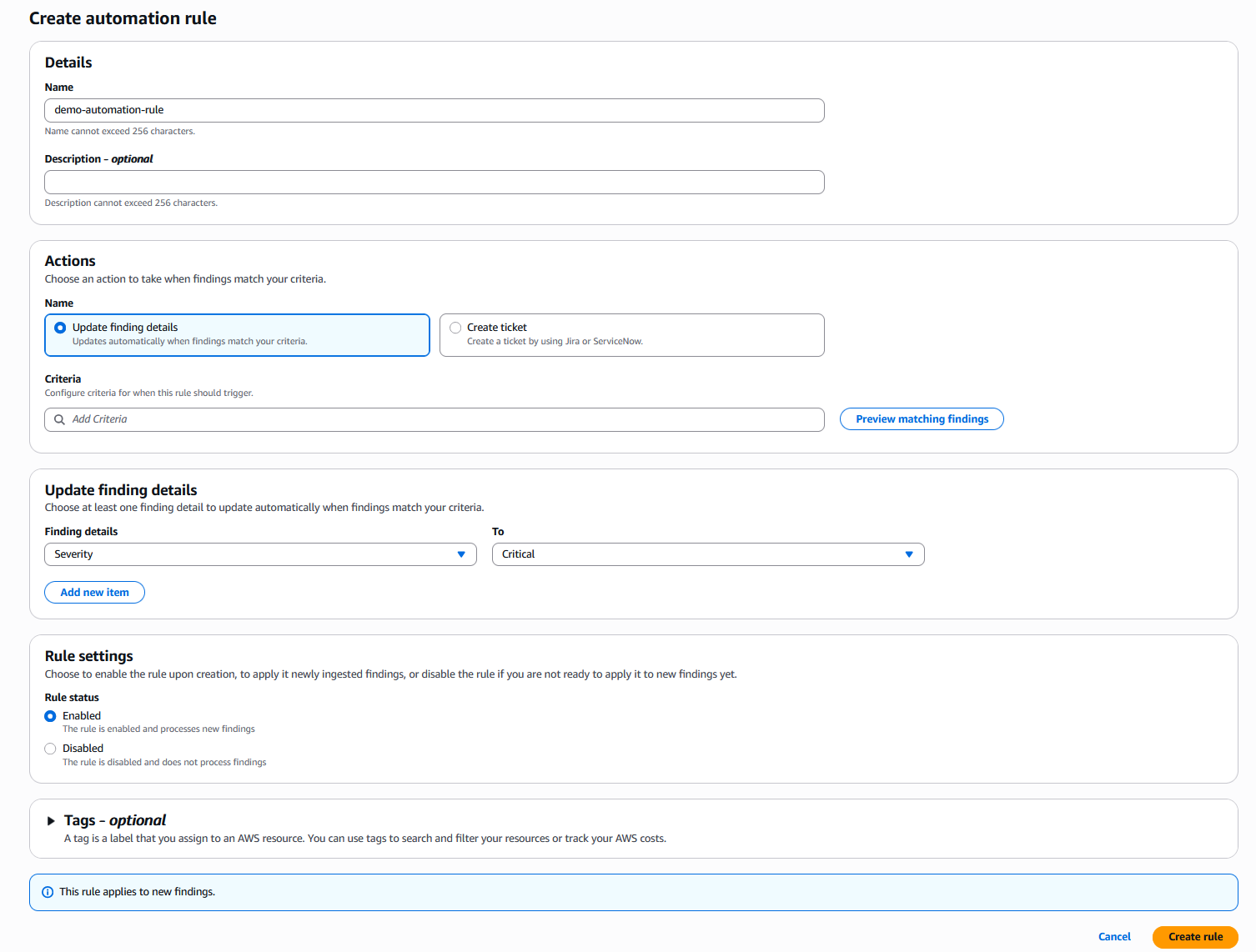Click Preview matching findings button

(922, 419)
